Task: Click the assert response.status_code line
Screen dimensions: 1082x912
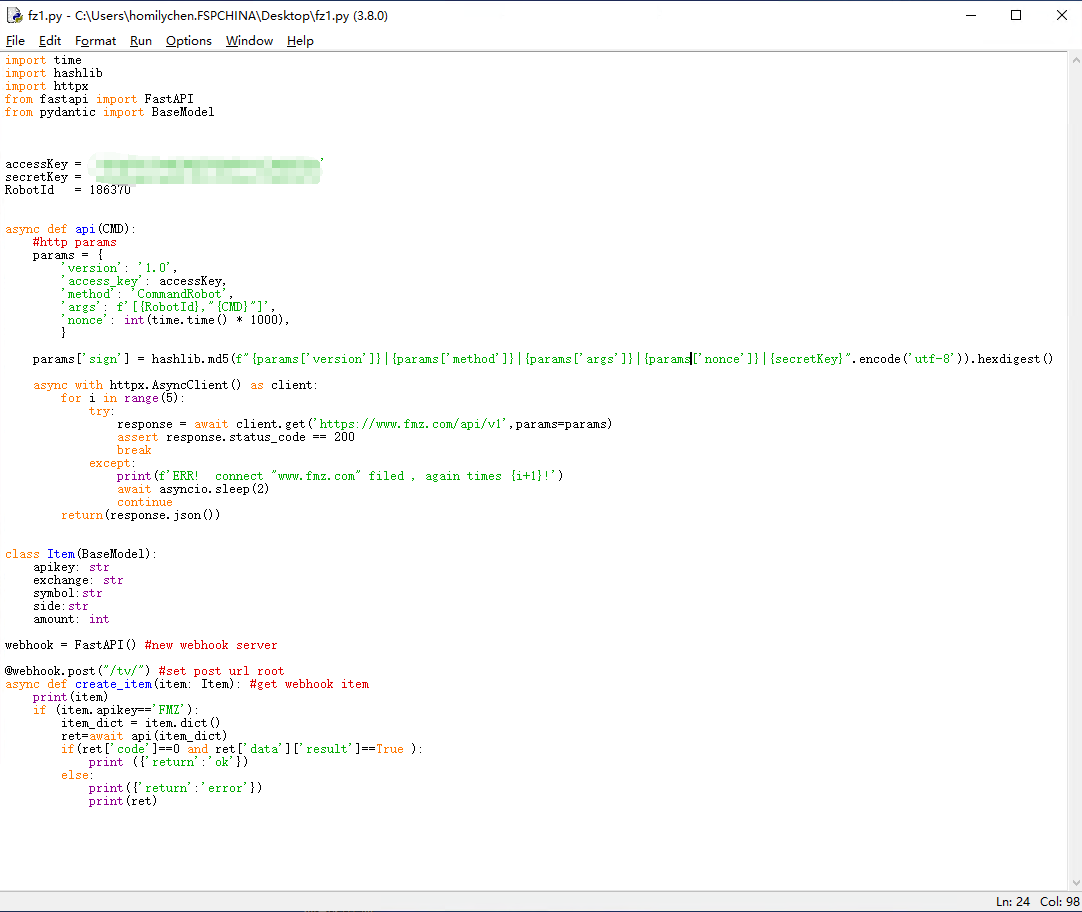Action: 235,437
